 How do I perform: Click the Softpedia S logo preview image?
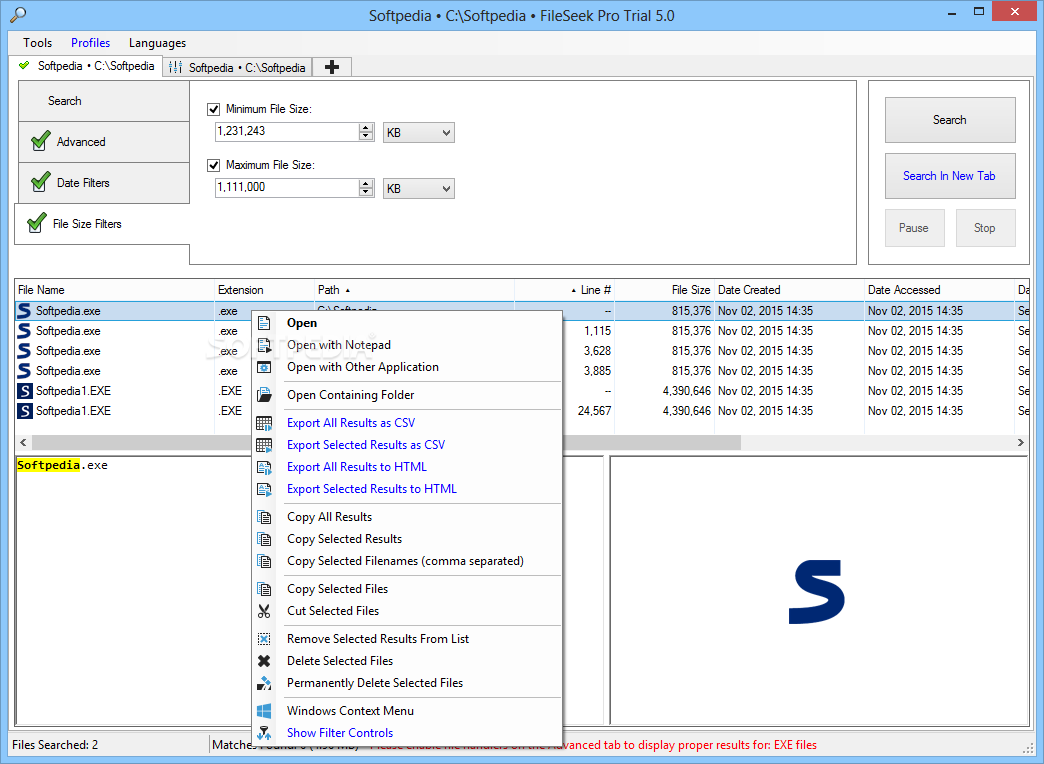(x=816, y=591)
